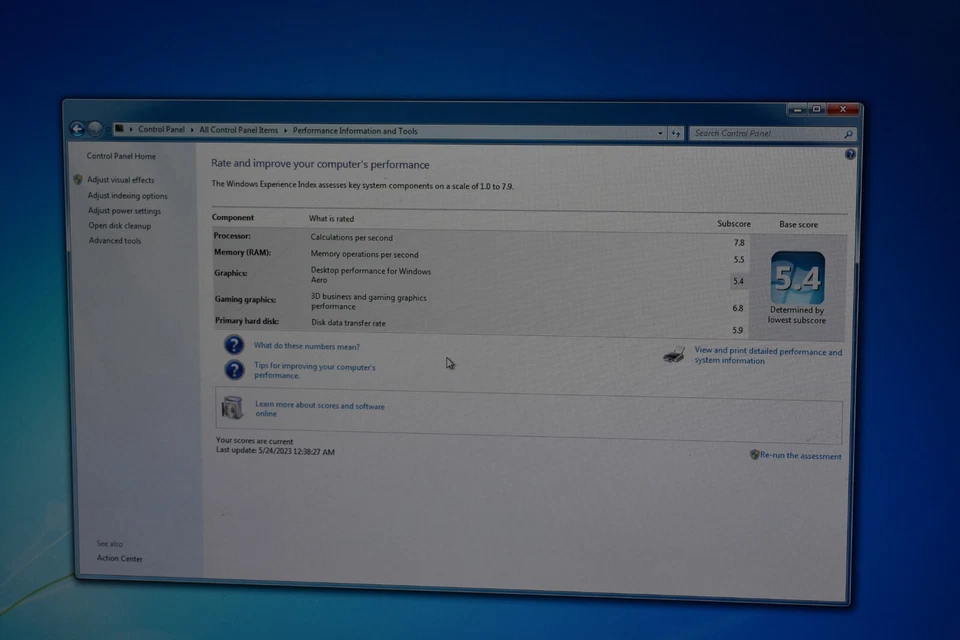
Task: Select Action Center under See also
Action: (119, 558)
